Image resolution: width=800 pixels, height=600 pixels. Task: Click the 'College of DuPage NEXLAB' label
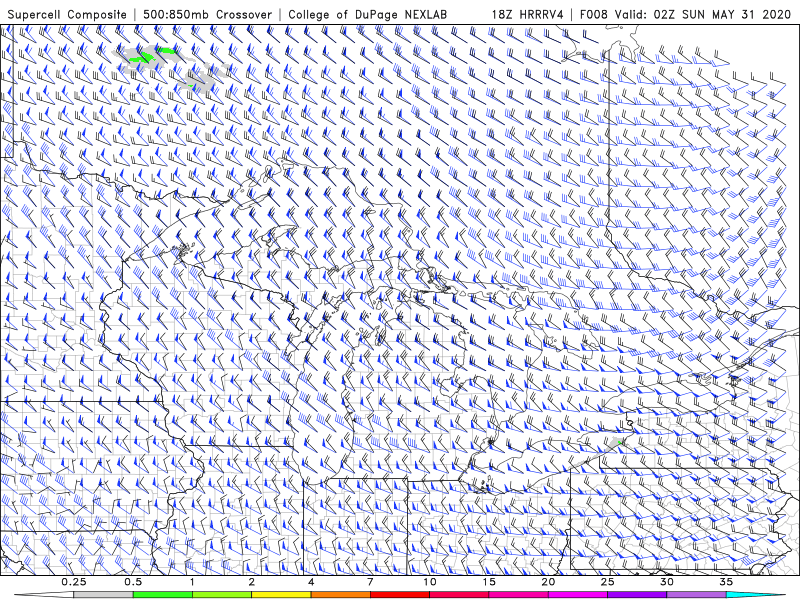(367, 14)
